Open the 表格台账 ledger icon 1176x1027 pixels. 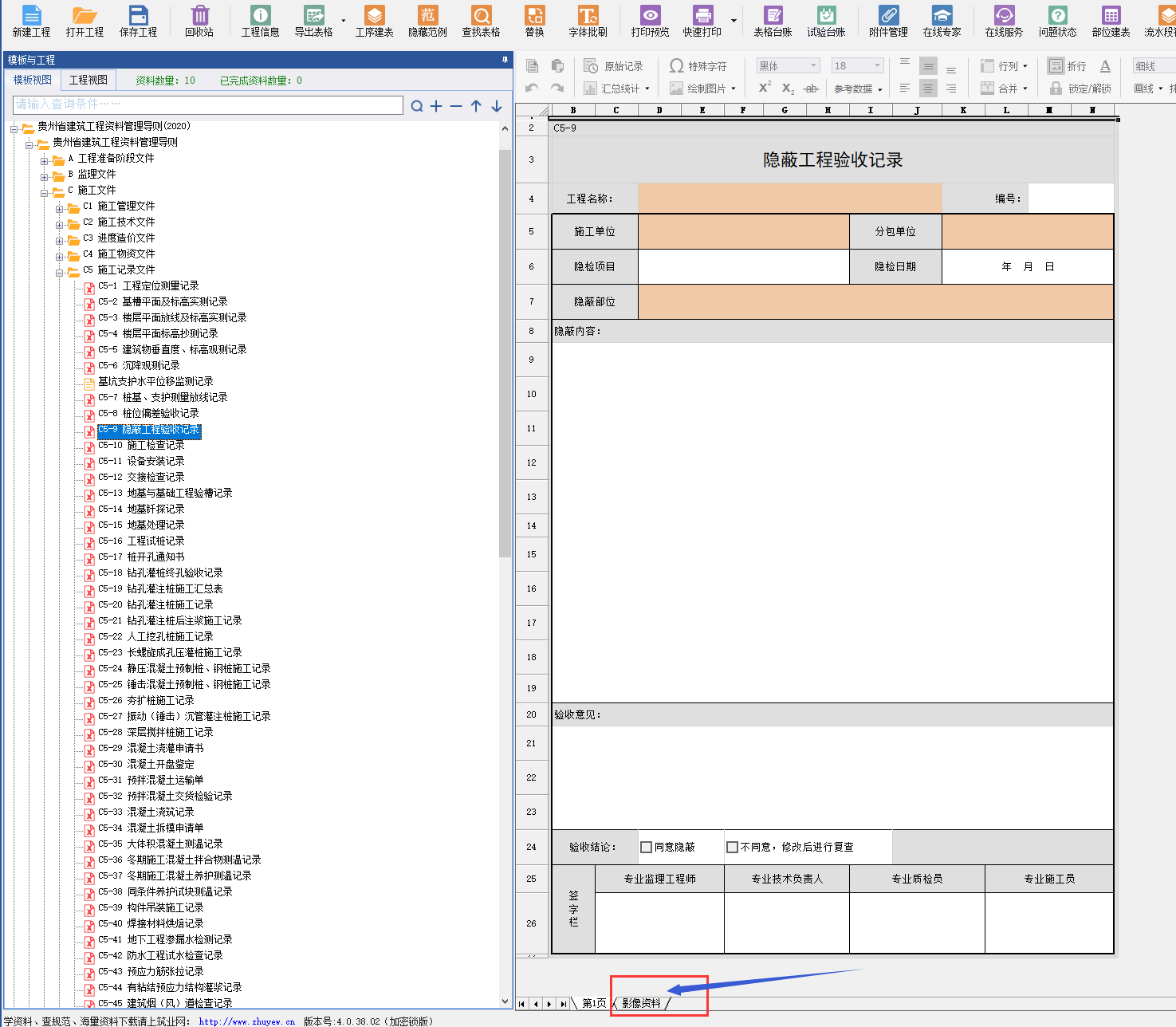[x=773, y=21]
